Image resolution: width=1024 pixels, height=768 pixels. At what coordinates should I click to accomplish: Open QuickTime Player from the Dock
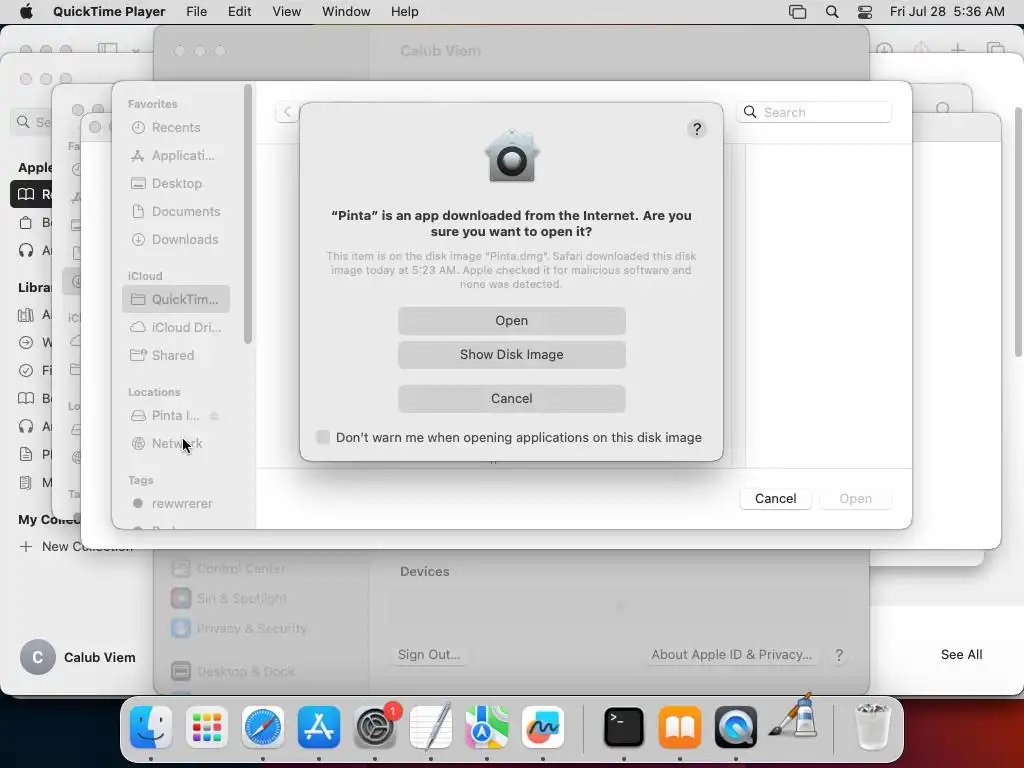(x=735, y=727)
